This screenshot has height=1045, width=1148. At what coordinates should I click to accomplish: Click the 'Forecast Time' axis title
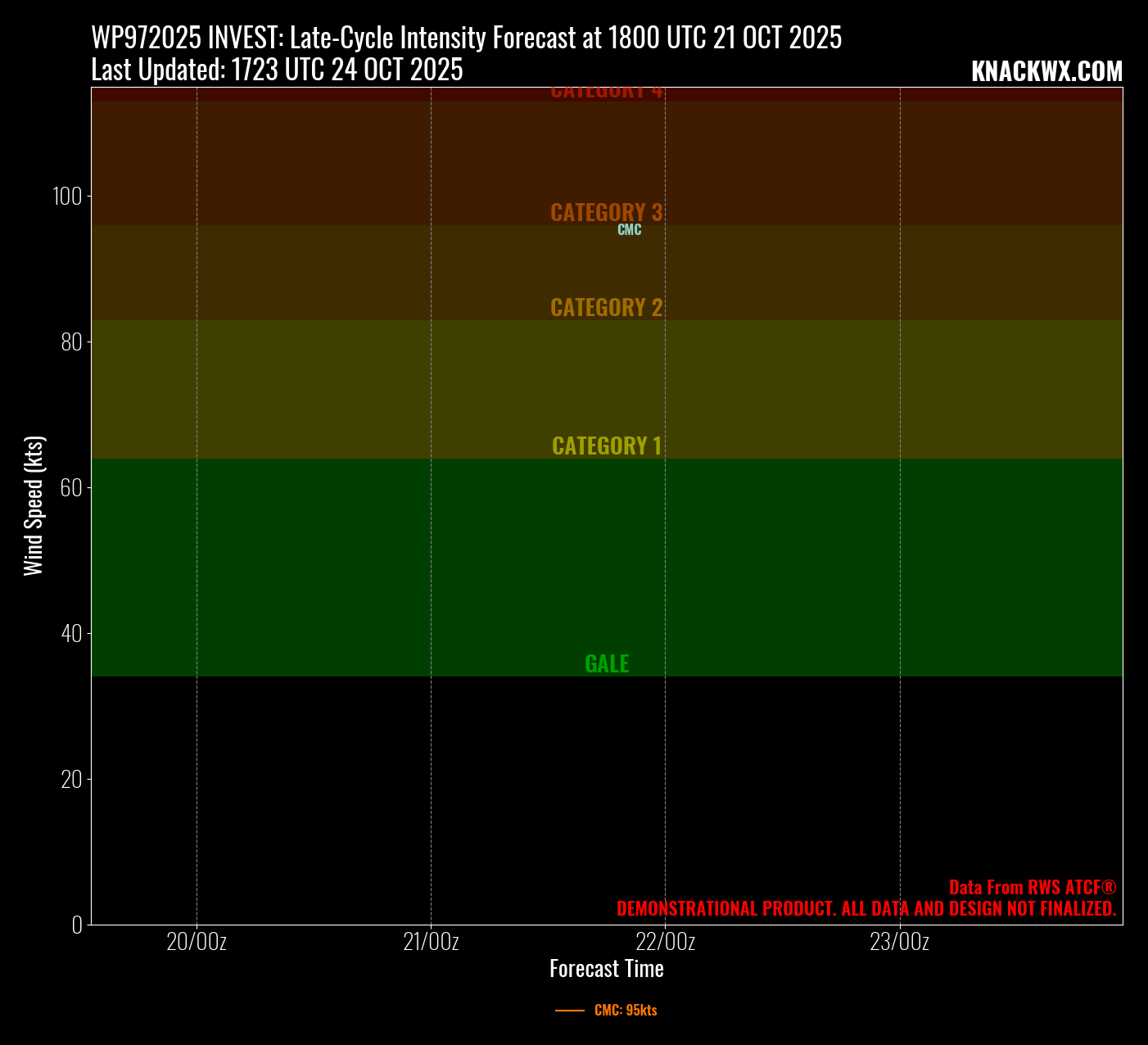(606, 969)
